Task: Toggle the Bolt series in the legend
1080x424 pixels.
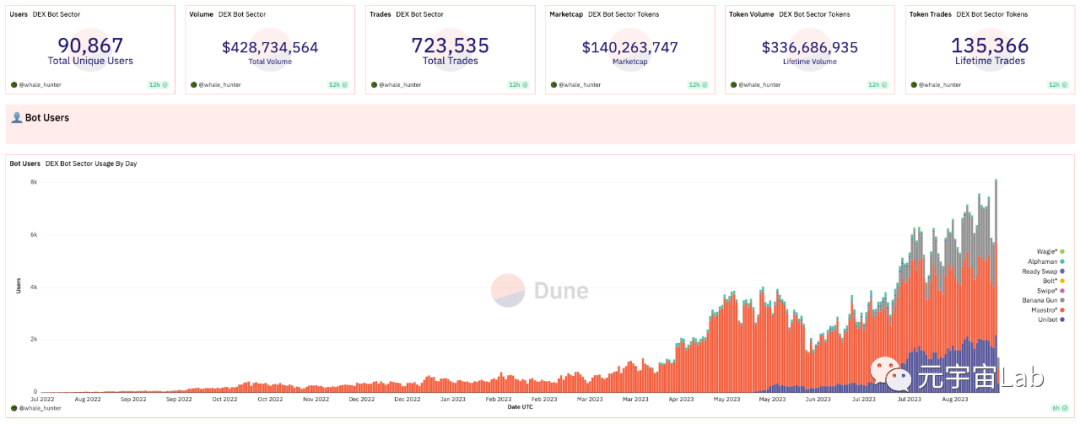Action: click(1054, 281)
